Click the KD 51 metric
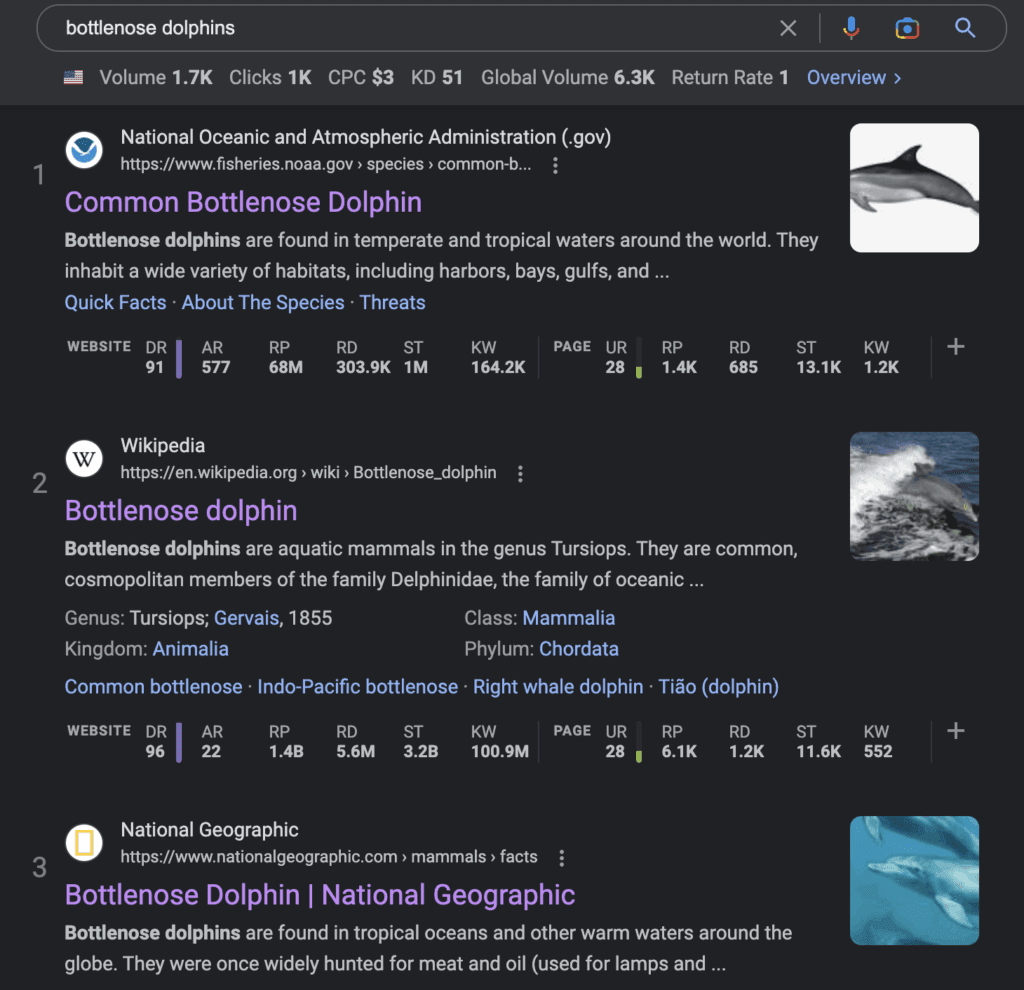 (x=437, y=78)
